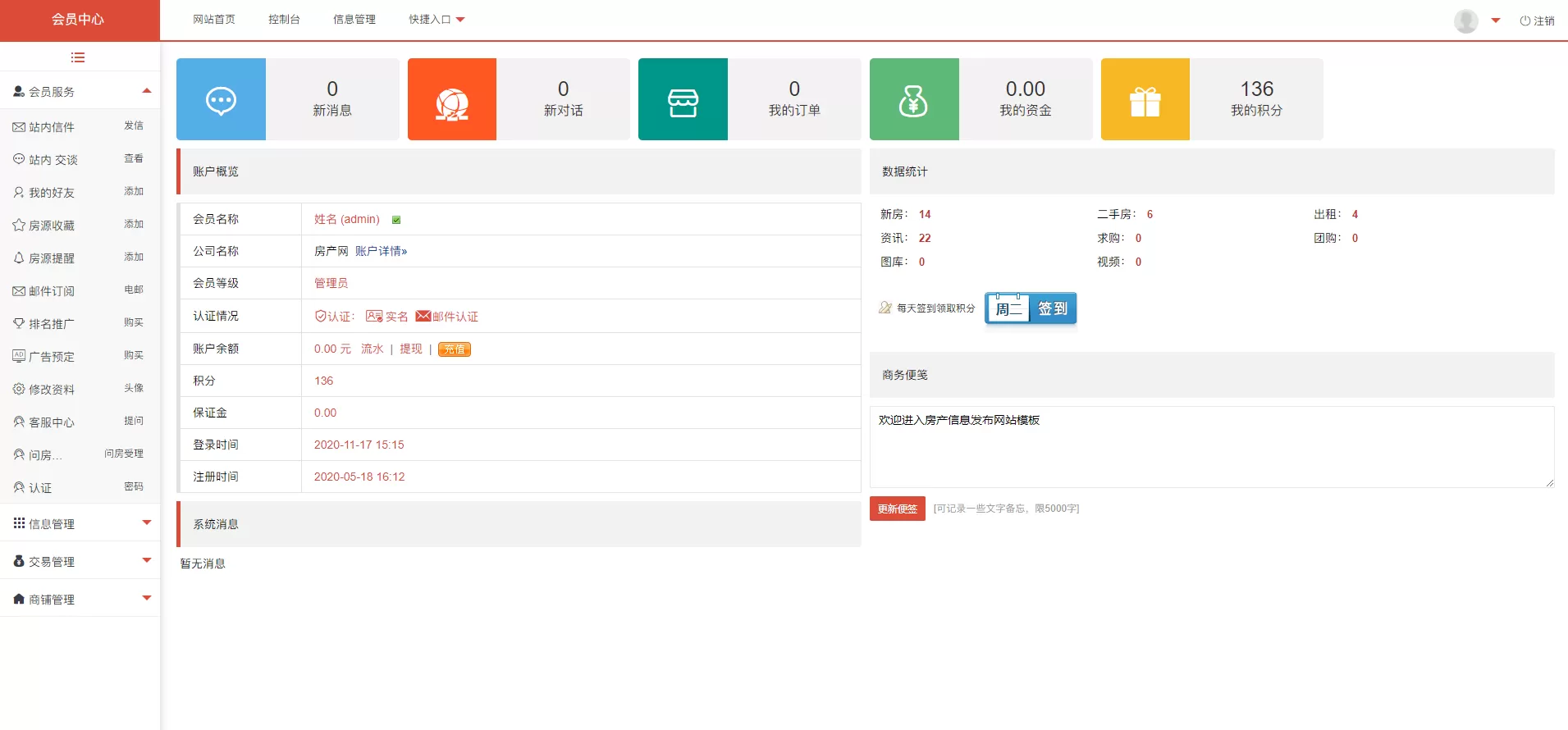Open the 快捷入口 dropdown menu
The image size is (1568, 730).
pyautogui.click(x=437, y=20)
